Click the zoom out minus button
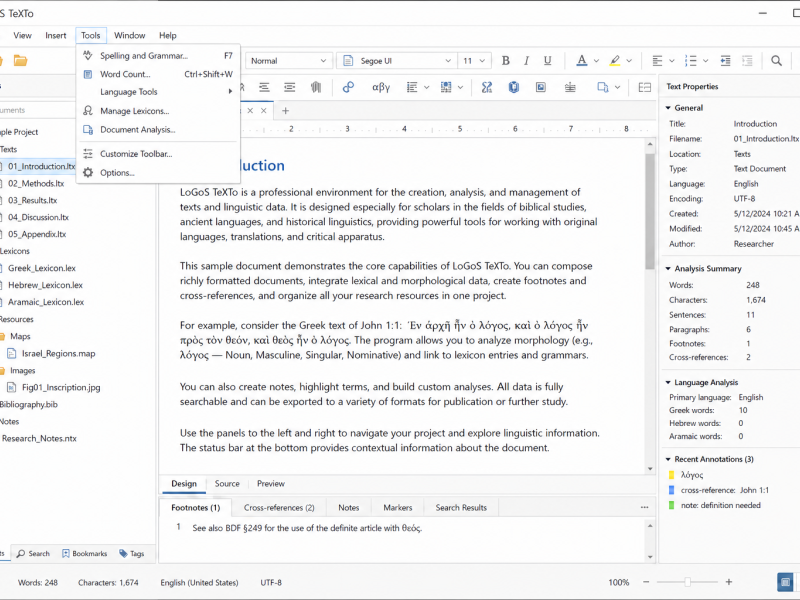This screenshot has width=800, height=600. (646, 582)
